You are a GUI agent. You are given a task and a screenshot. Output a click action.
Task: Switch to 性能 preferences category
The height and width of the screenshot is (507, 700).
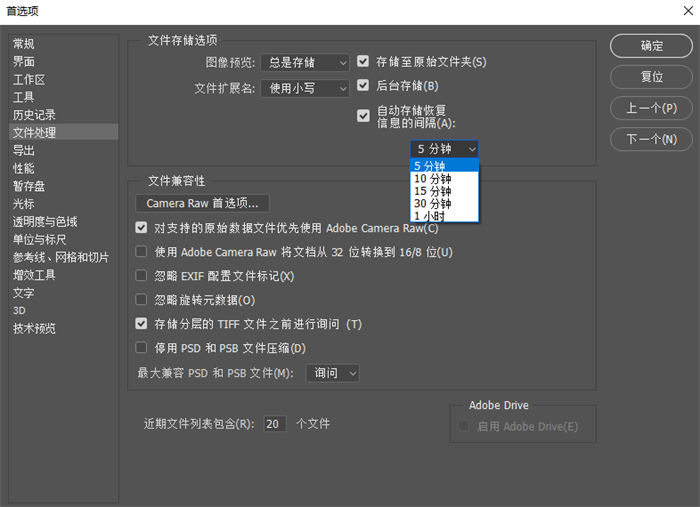[23, 168]
